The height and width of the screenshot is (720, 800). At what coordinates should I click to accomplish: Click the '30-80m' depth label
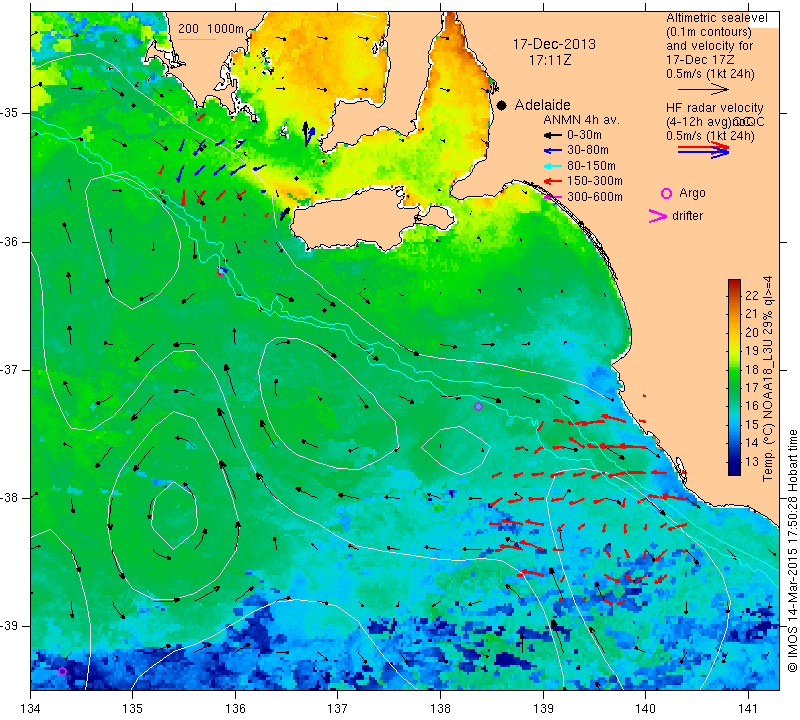tap(588, 151)
